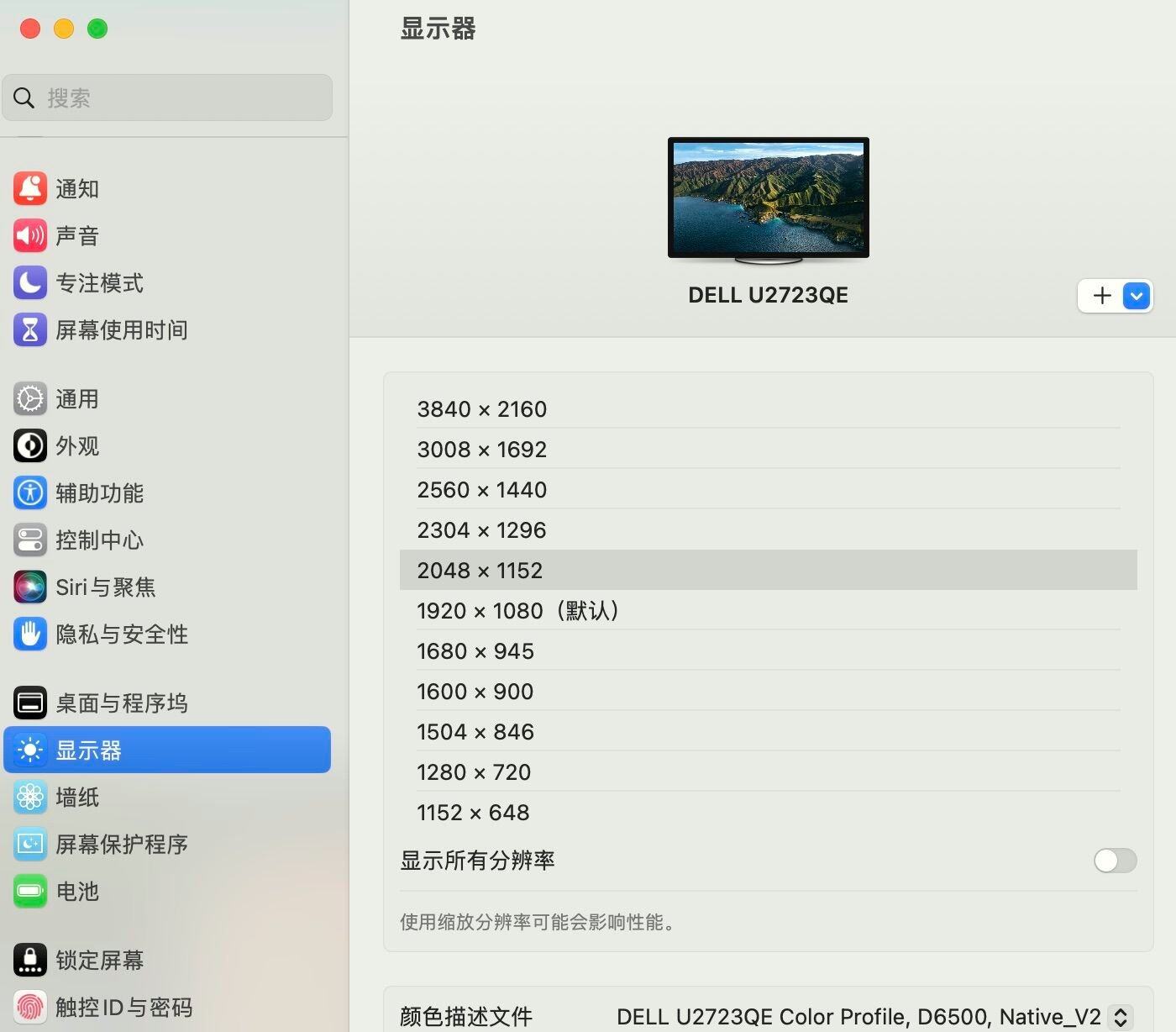
Task: Click the Wallpaper flower icon
Action: tap(30, 797)
